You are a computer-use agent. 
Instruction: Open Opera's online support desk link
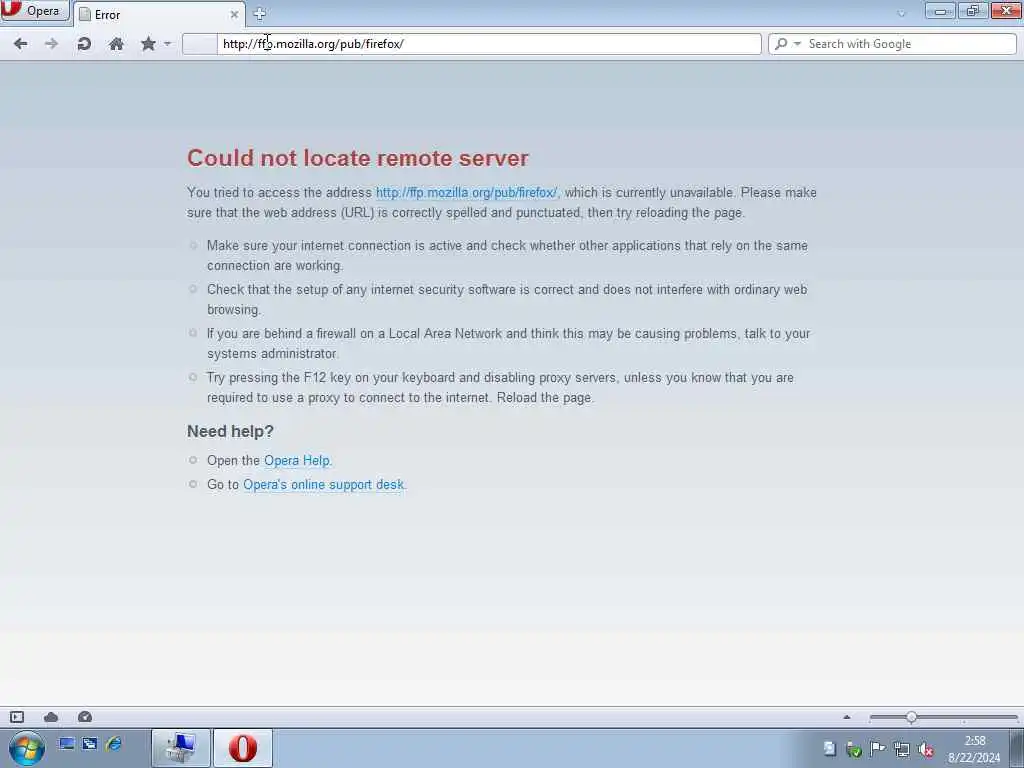click(x=324, y=485)
